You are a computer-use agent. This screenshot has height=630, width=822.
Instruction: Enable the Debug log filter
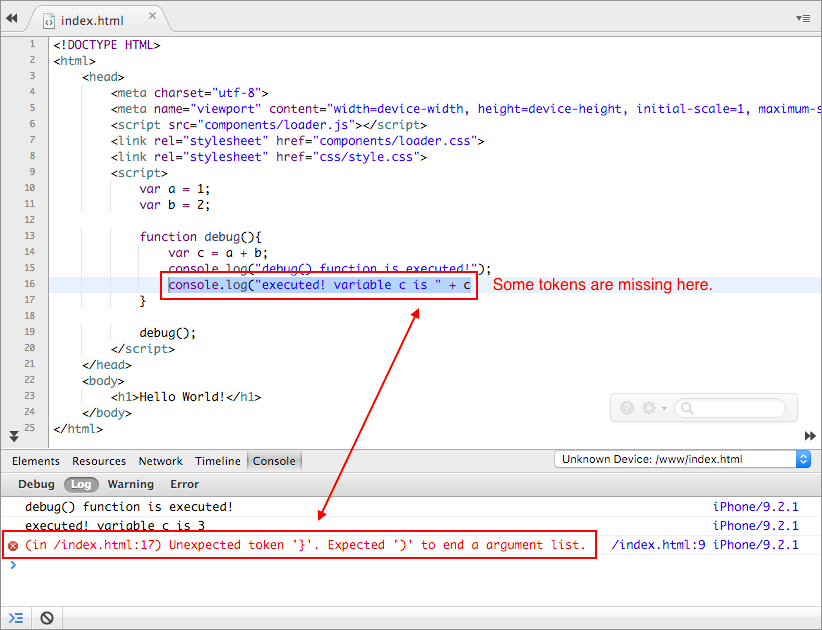(x=36, y=484)
